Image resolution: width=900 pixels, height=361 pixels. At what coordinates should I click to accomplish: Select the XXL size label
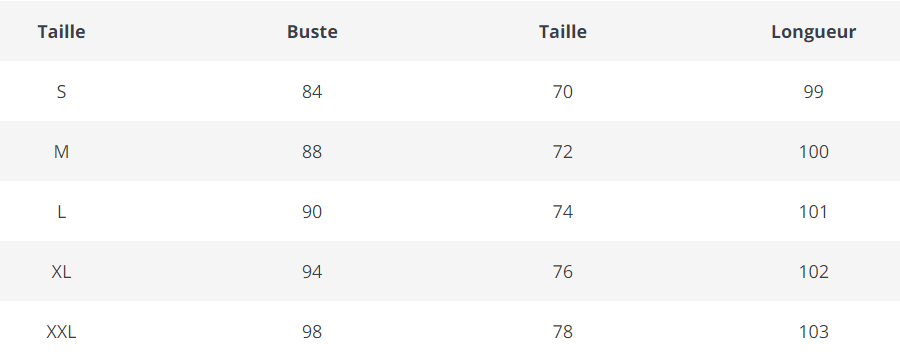click(x=61, y=332)
